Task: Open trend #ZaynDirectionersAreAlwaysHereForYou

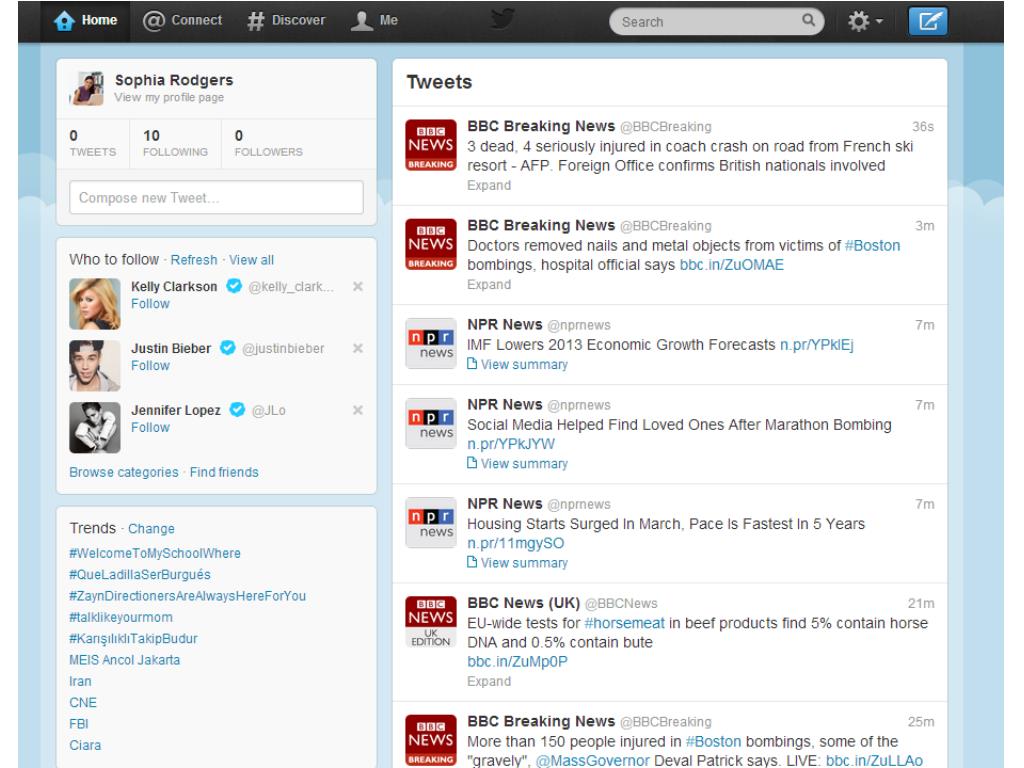Action: 187,596
